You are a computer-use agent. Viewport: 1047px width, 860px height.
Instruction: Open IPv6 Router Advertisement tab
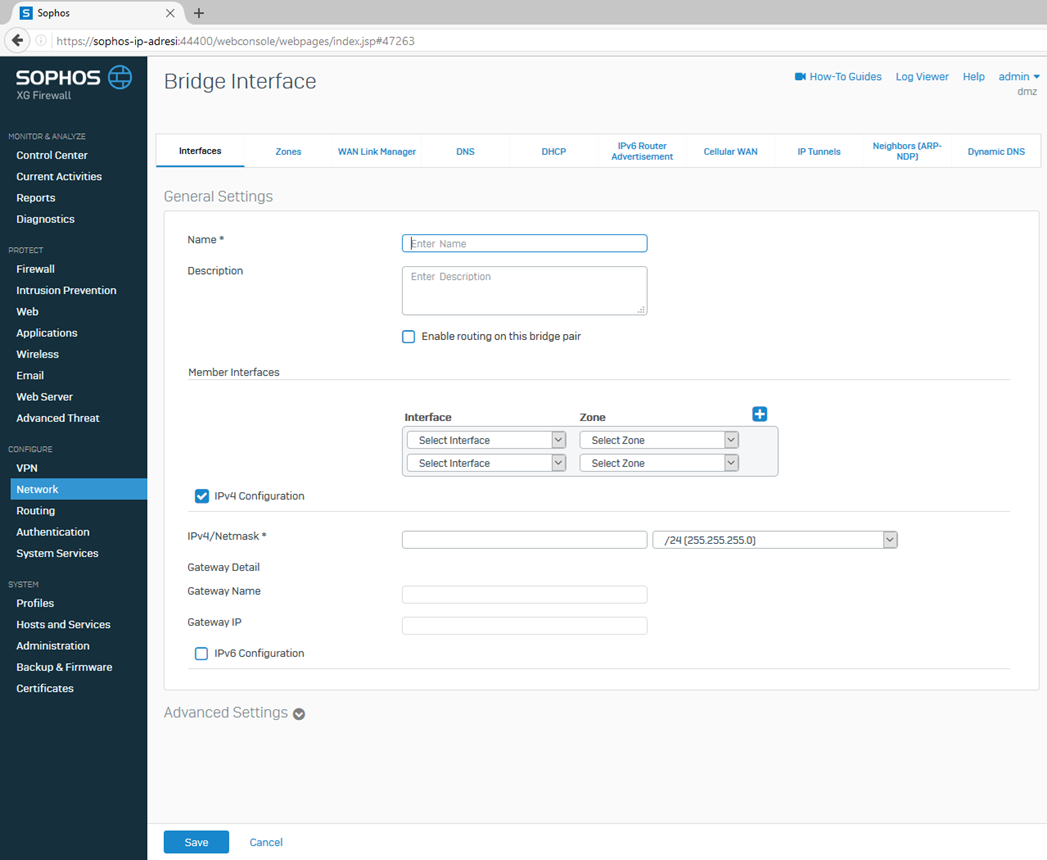tap(642, 151)
